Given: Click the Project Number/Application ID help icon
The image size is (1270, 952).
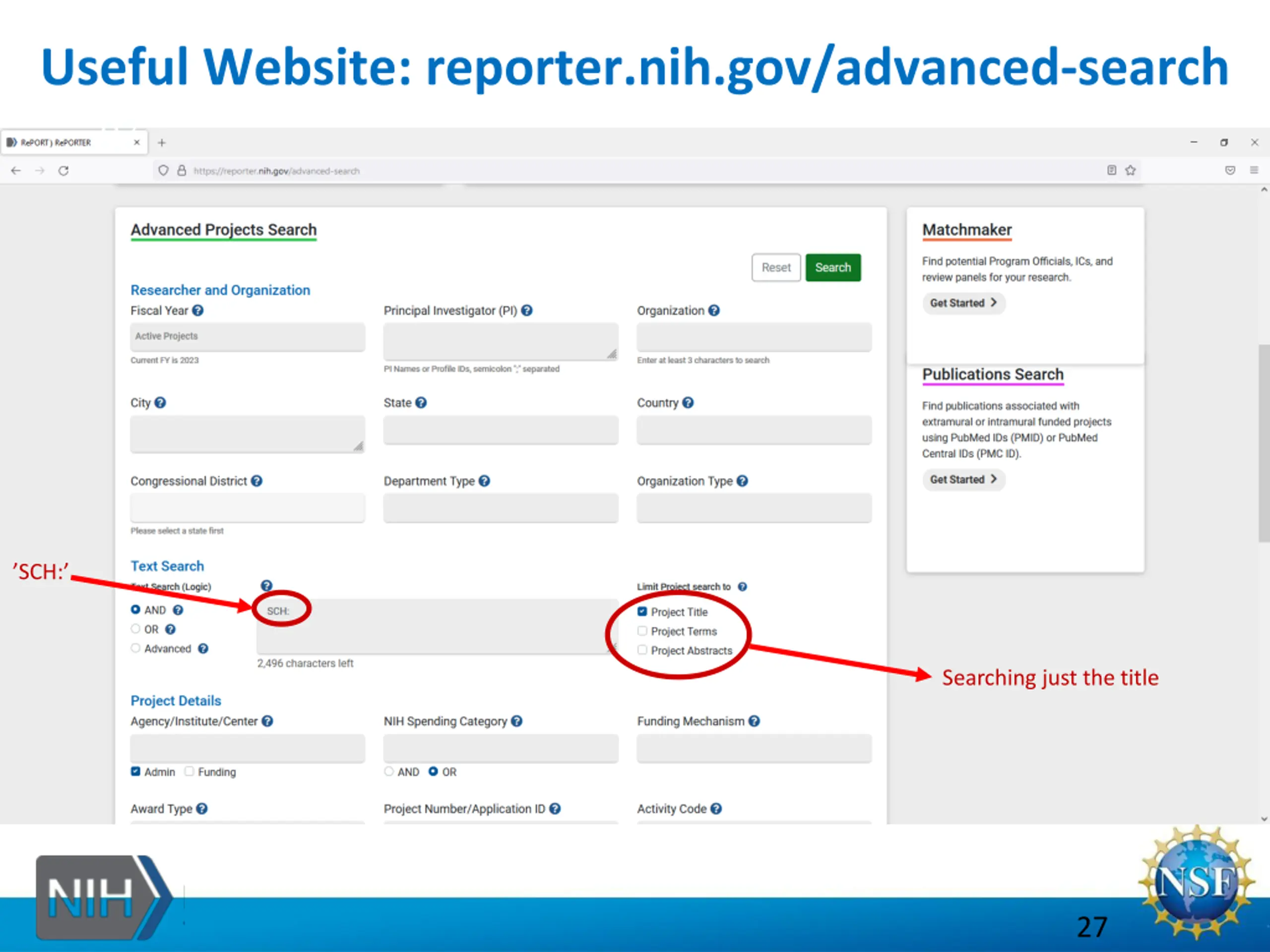Looking at the screenshot, I should [x=555, y=809].
